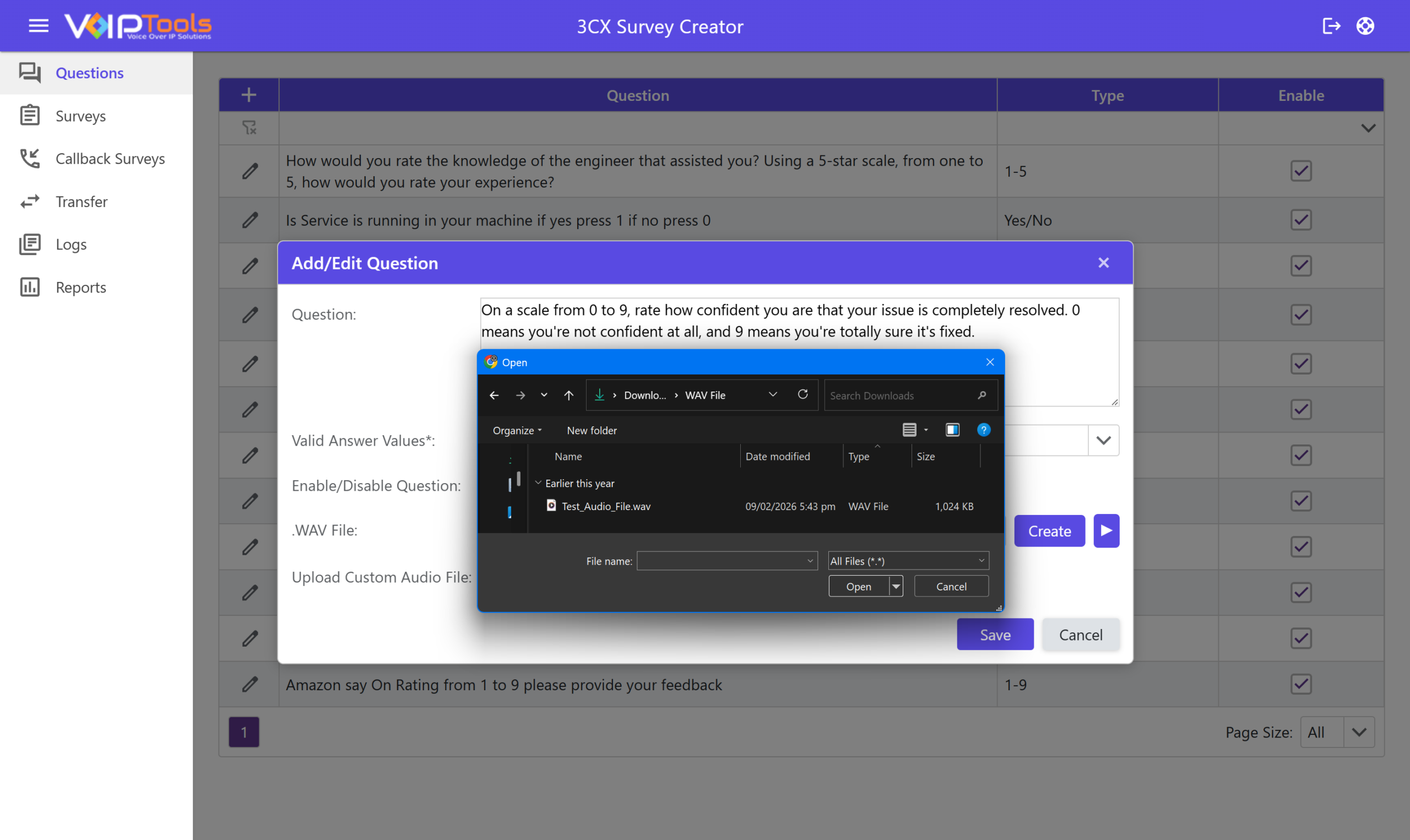The height and width of the screenshot is (840, 1410).
Task: Go back in the Open file dialog
Action: (494, 395)
